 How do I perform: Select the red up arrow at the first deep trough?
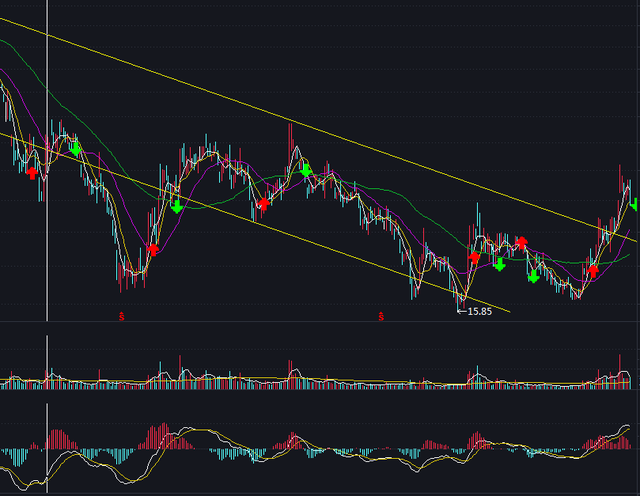153,248
